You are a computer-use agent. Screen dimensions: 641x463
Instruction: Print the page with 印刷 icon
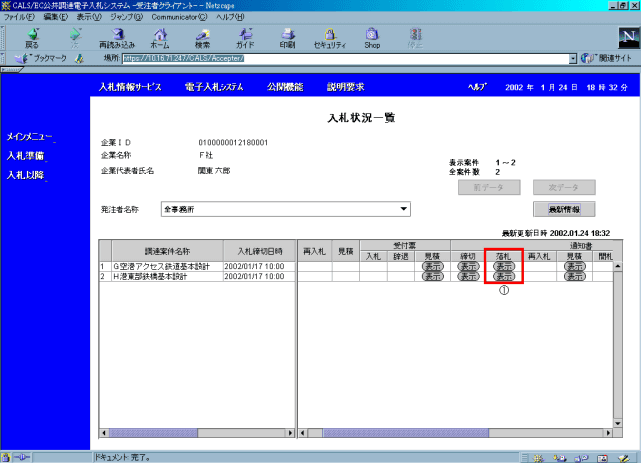[287, 38]
